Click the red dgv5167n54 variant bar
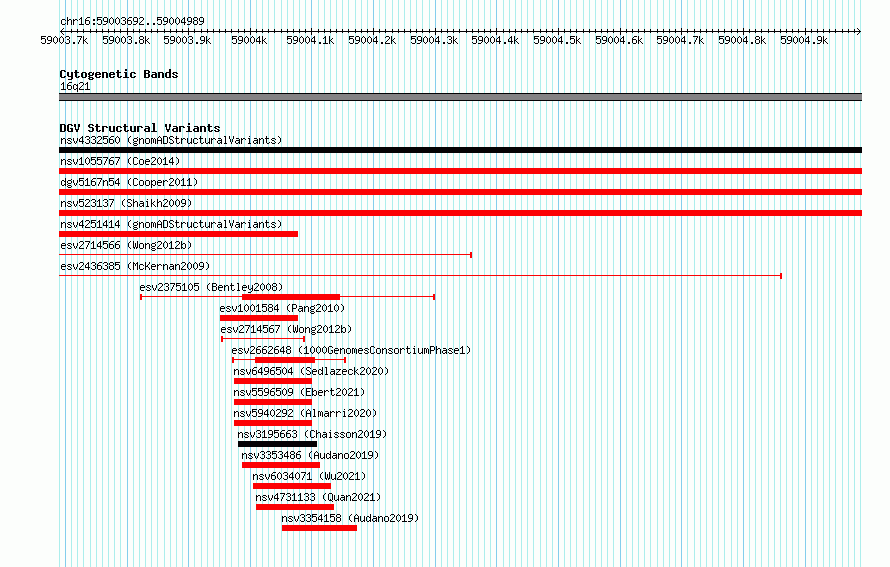890x567 pixels. (460, 192)
